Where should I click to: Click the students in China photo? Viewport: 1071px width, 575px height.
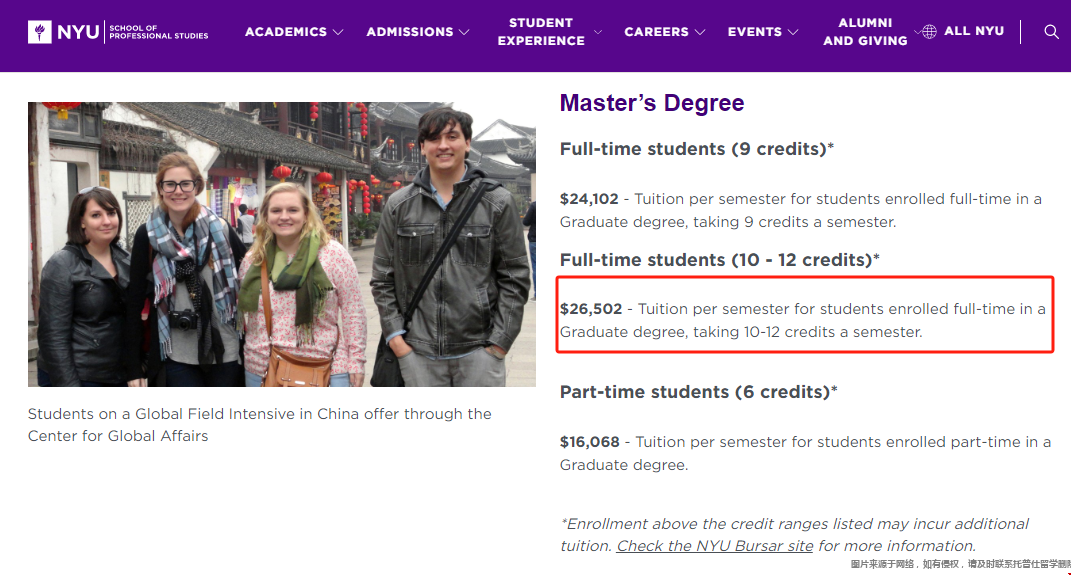(281, 244)
